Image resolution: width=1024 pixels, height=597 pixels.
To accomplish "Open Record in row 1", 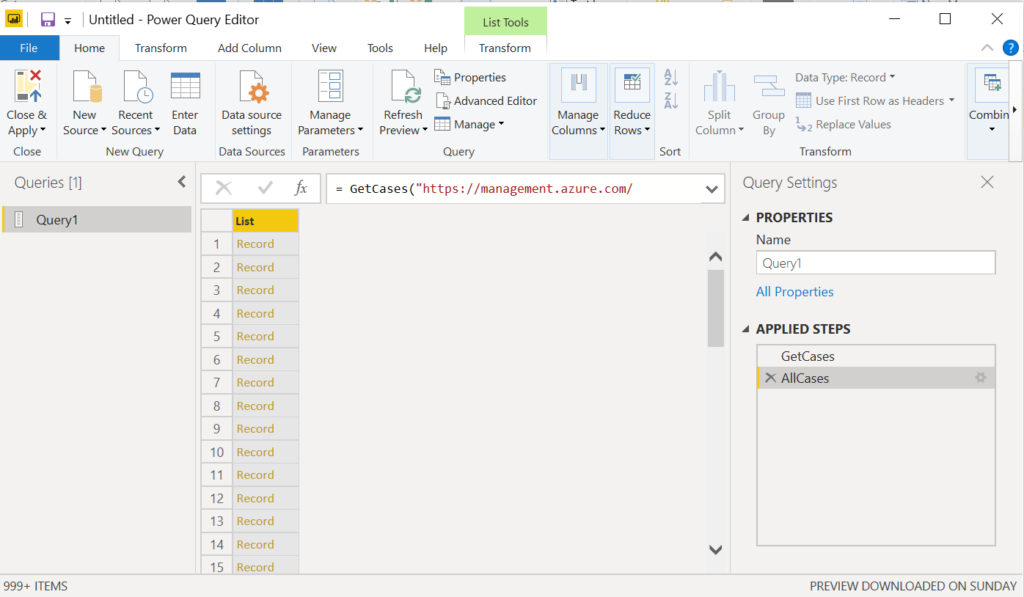I will click(x=255, y=244).
